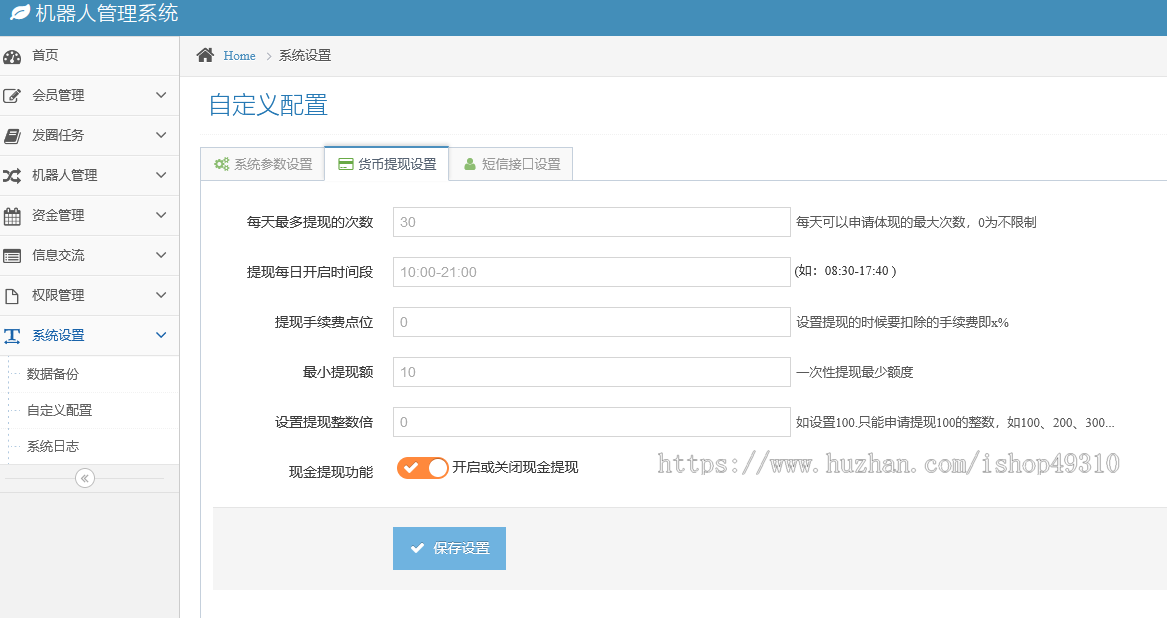Click the dashboard icon beside 首页
1167x618 pixels.
[x=12, y=56]
